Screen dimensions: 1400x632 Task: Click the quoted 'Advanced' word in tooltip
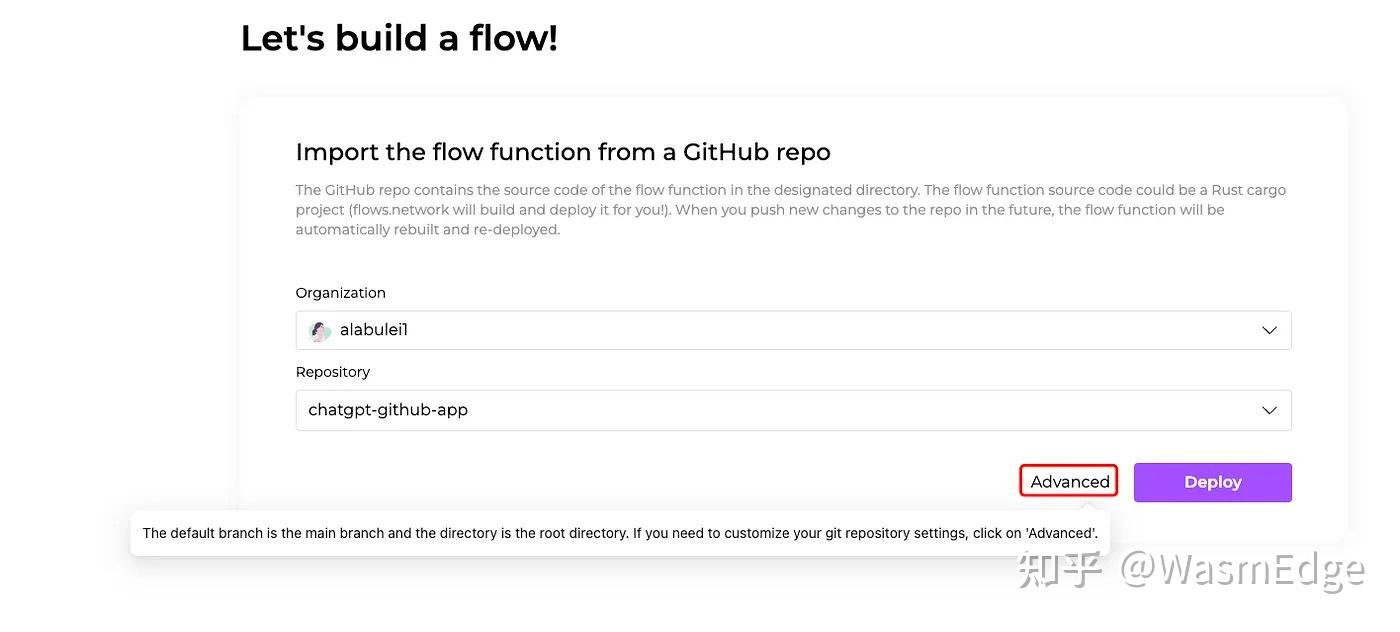pos(1061,533)
